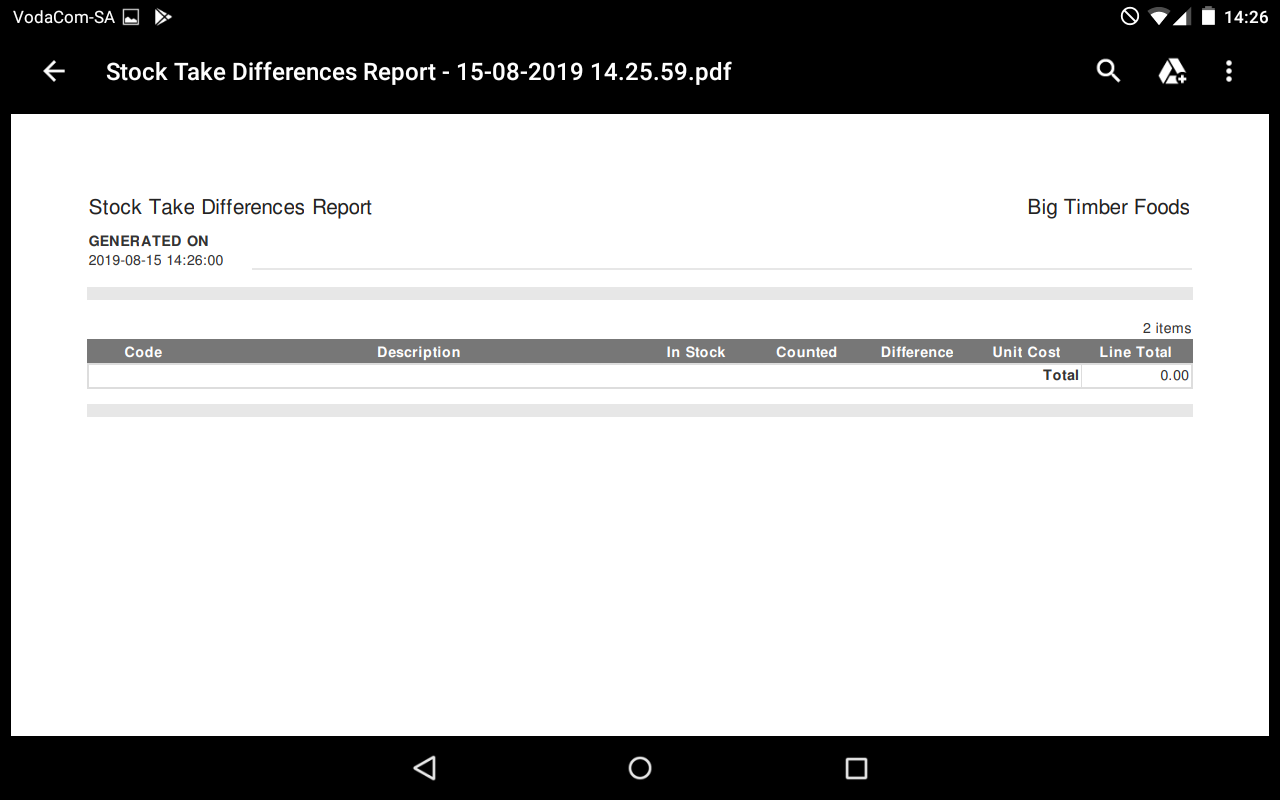Click the "Difference" column header
The width and height of the screenshot is (1280, 800).
point(917,352)
